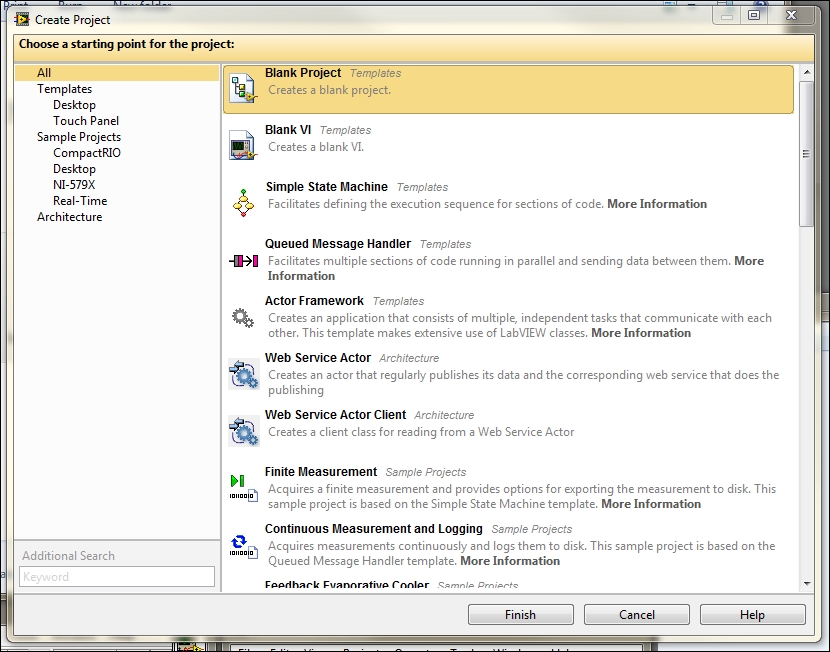
Task: Focus the Keyword search field
Action: pos(117,576)
